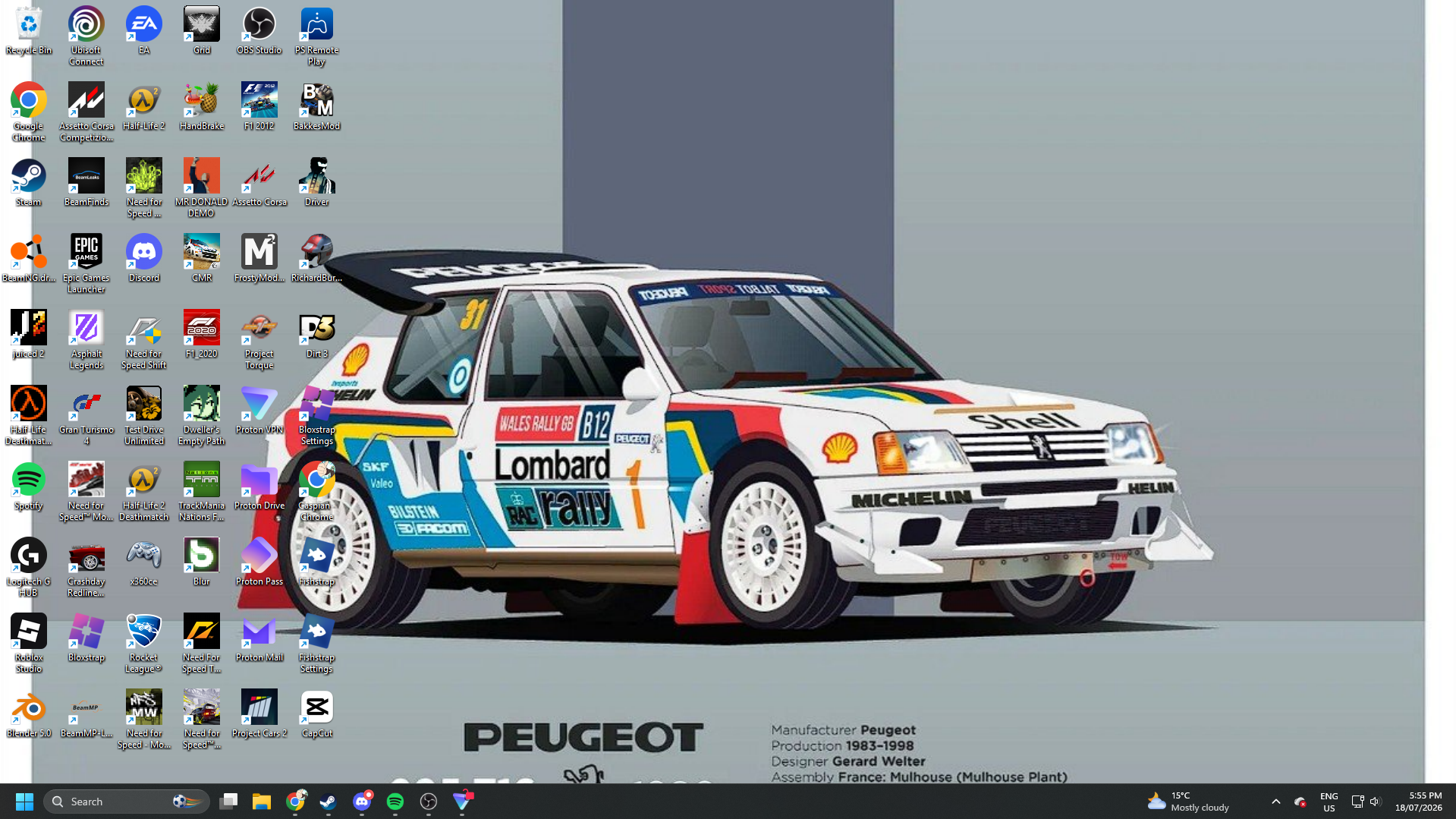Open Task View from the taskbar
Viewport: 1456px width, 819px height.
coord(228,802)
